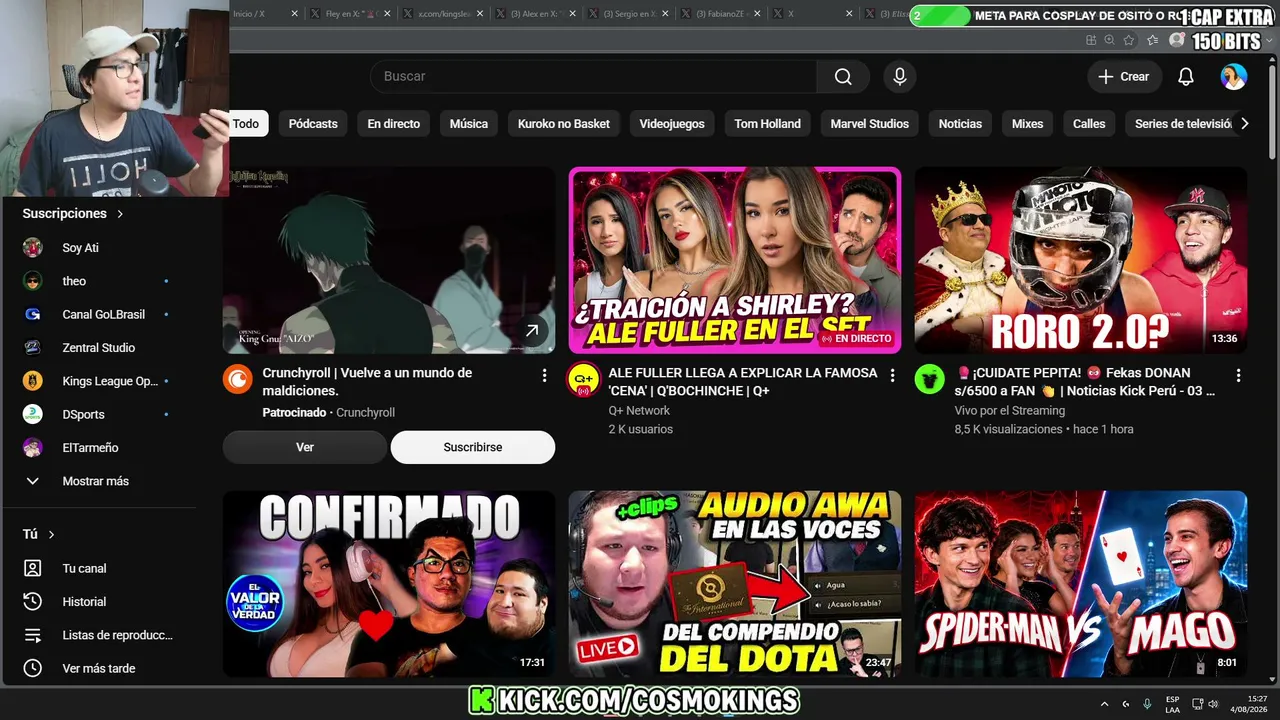Switch to the 'Fley en X' browser tab
The height and width of the screenshot is (720, 1280).
click(x=349, y=14)
